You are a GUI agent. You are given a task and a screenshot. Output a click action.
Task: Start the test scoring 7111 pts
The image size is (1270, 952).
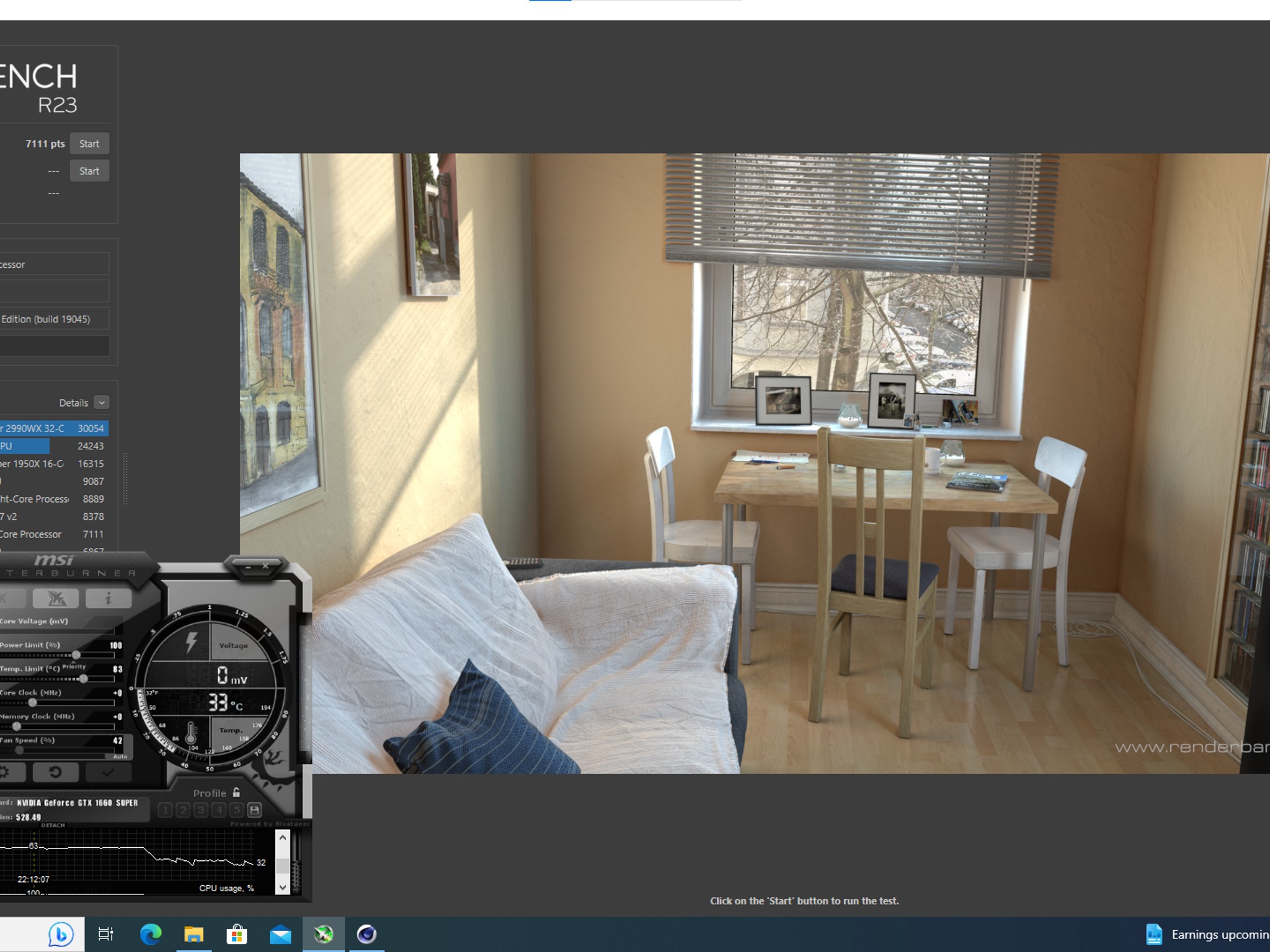click(x=89, y=144)
